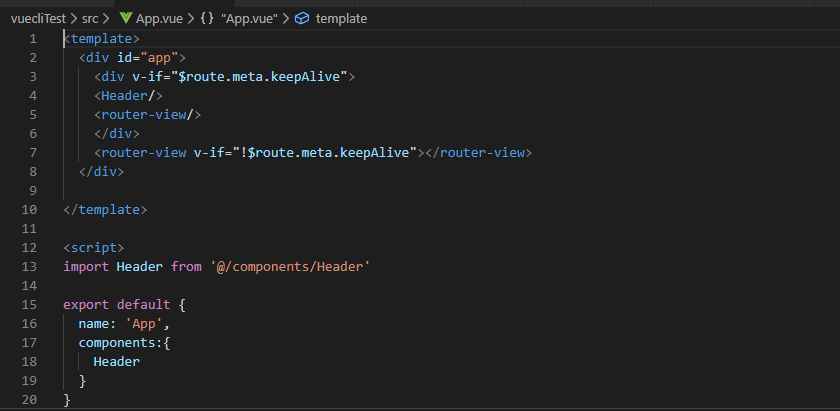Expand the chevron after "App.vue" symbol breadcrumb
The image size is (840, 411).
coord(286,19)
